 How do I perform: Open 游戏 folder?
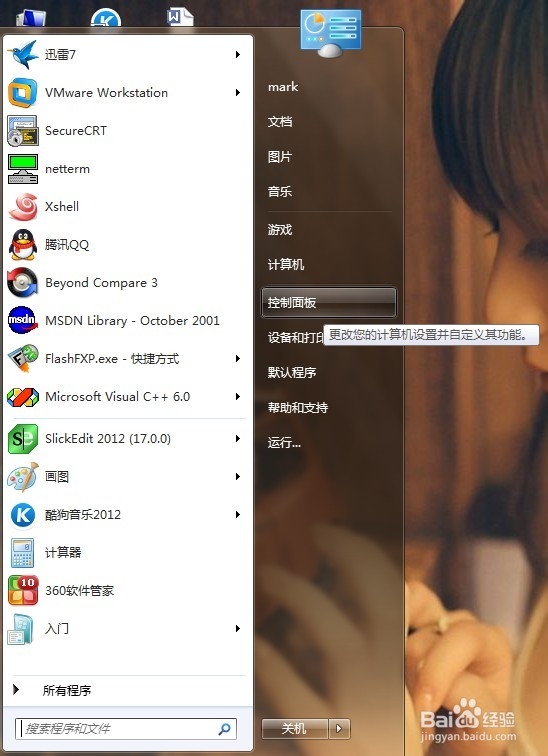[x=280, y=230]
